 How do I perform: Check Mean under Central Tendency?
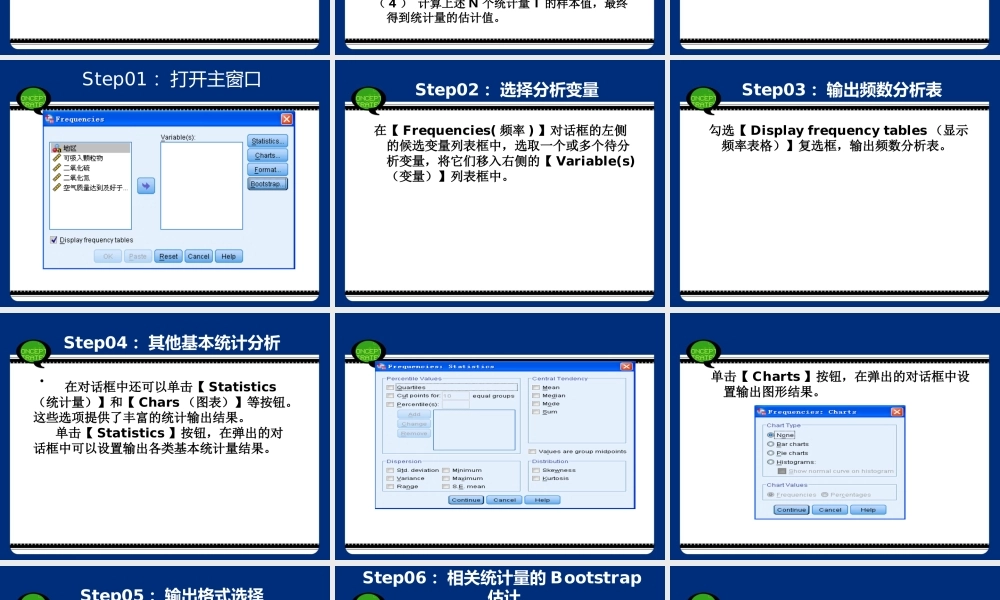tap(536, 387)
